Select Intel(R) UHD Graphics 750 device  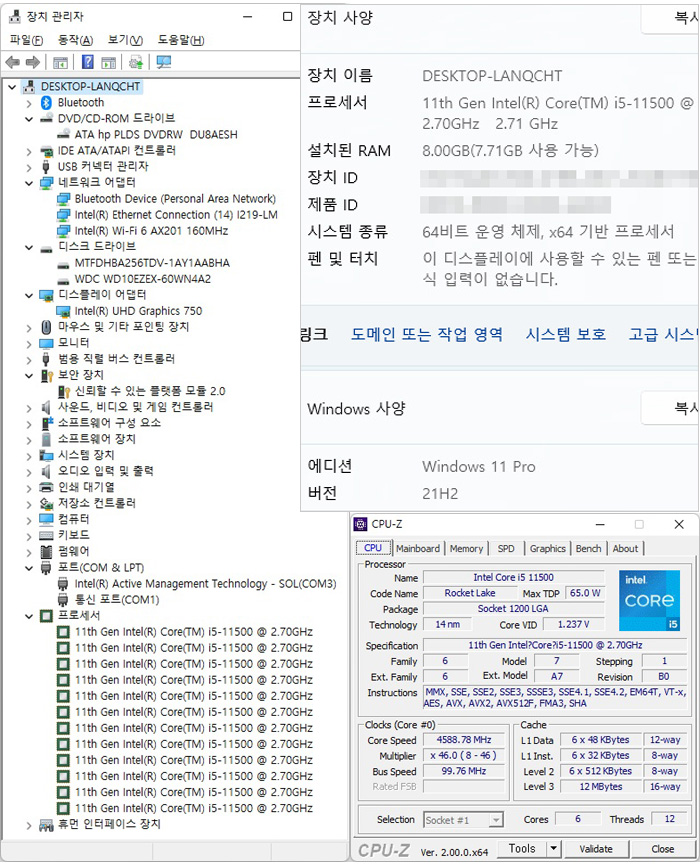(138, 311)
